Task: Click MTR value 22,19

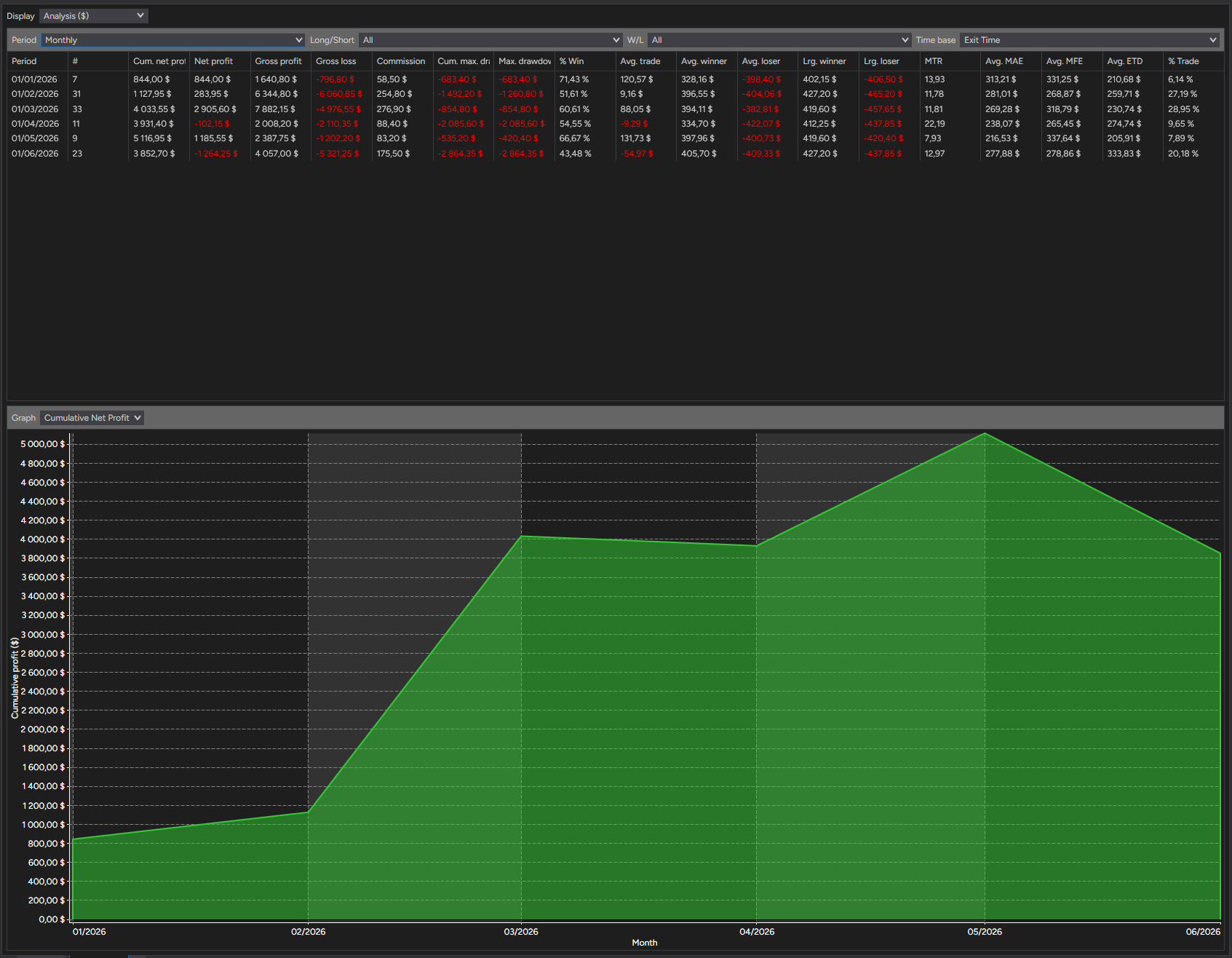Action: [x=934, y=124]
